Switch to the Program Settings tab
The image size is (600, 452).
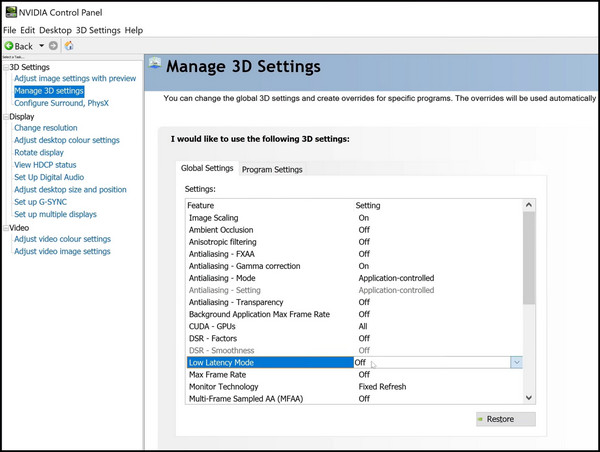click(x=272, y=169)
